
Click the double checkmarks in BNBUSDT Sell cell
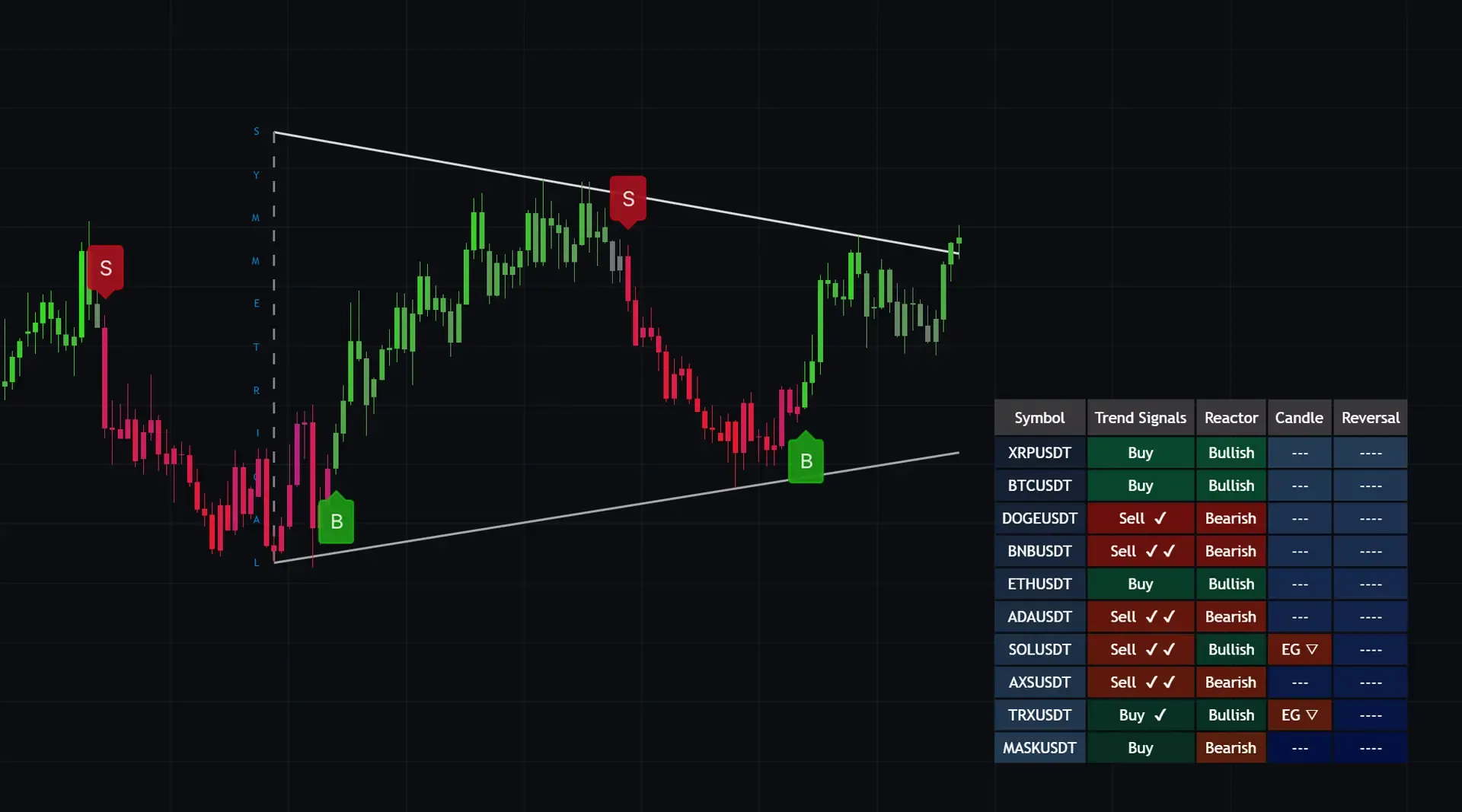tap(1160, 551)
